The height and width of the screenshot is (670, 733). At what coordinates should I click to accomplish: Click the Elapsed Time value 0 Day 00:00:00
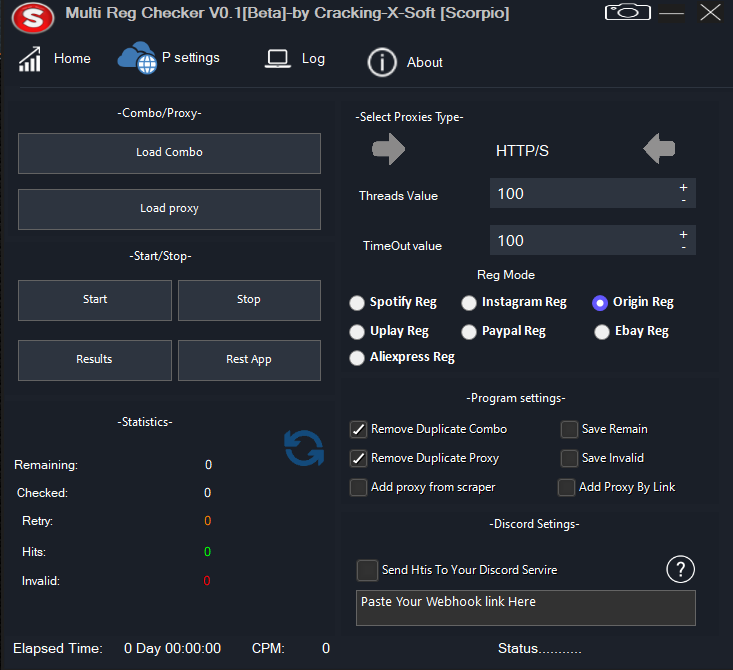pyautogui.click(x=172, y=648)
